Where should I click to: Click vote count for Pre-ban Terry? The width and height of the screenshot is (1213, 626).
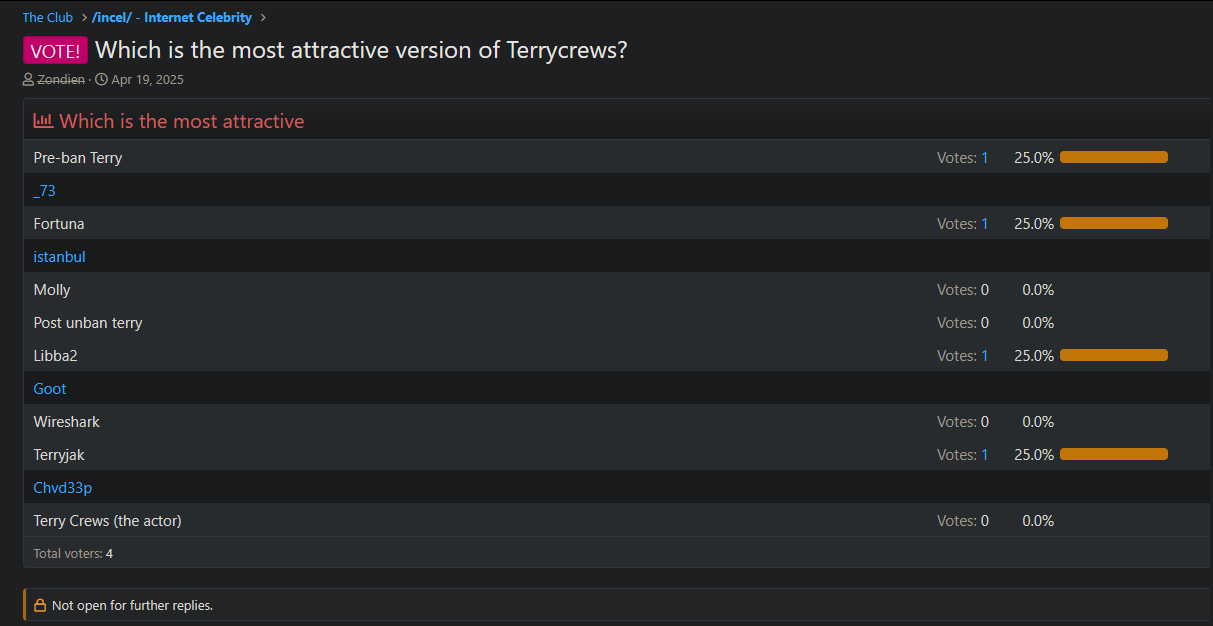pos(984,158)
